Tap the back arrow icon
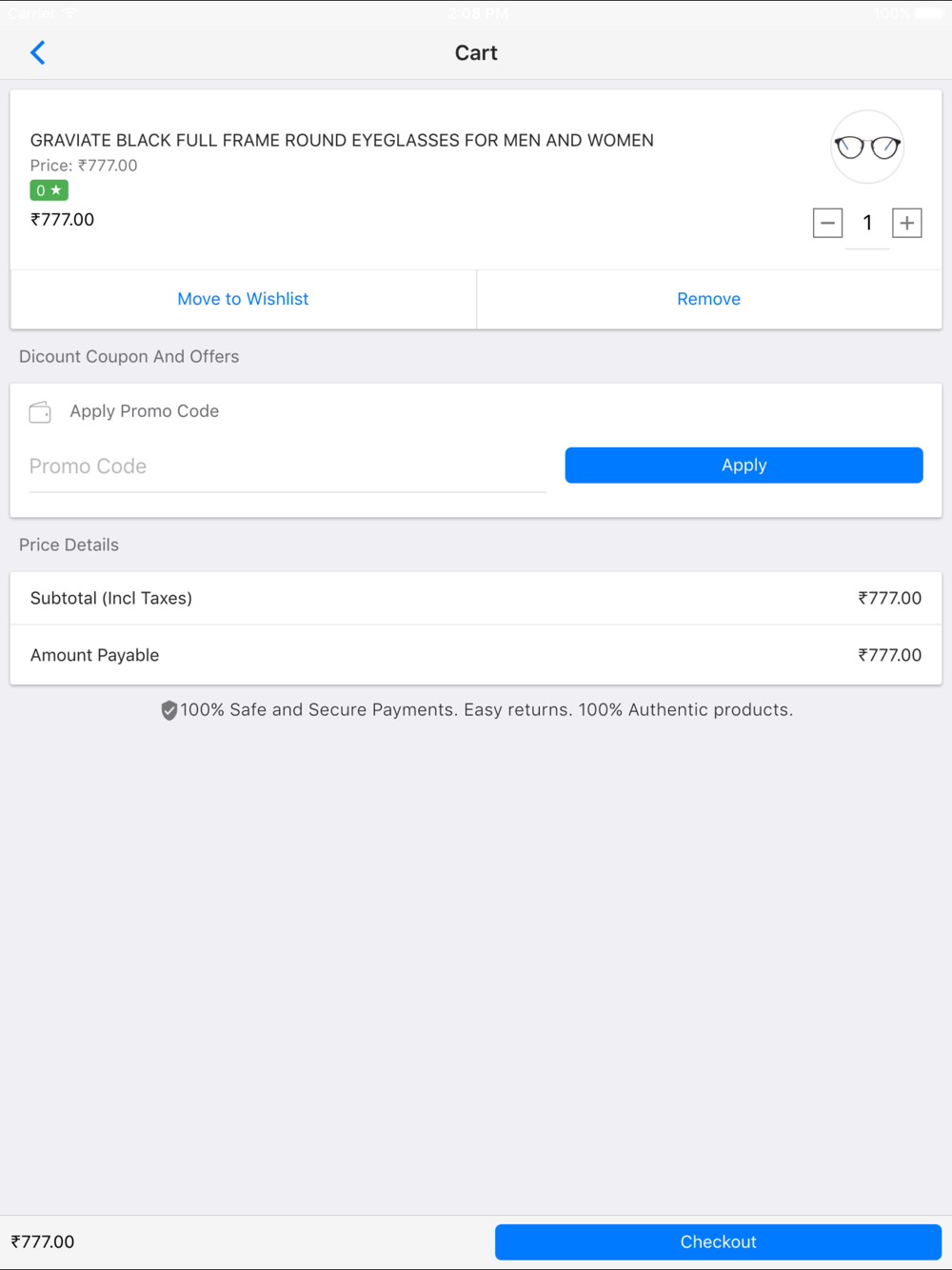Viewport: 952px width, 1270px height. click(x=38, y=52)
